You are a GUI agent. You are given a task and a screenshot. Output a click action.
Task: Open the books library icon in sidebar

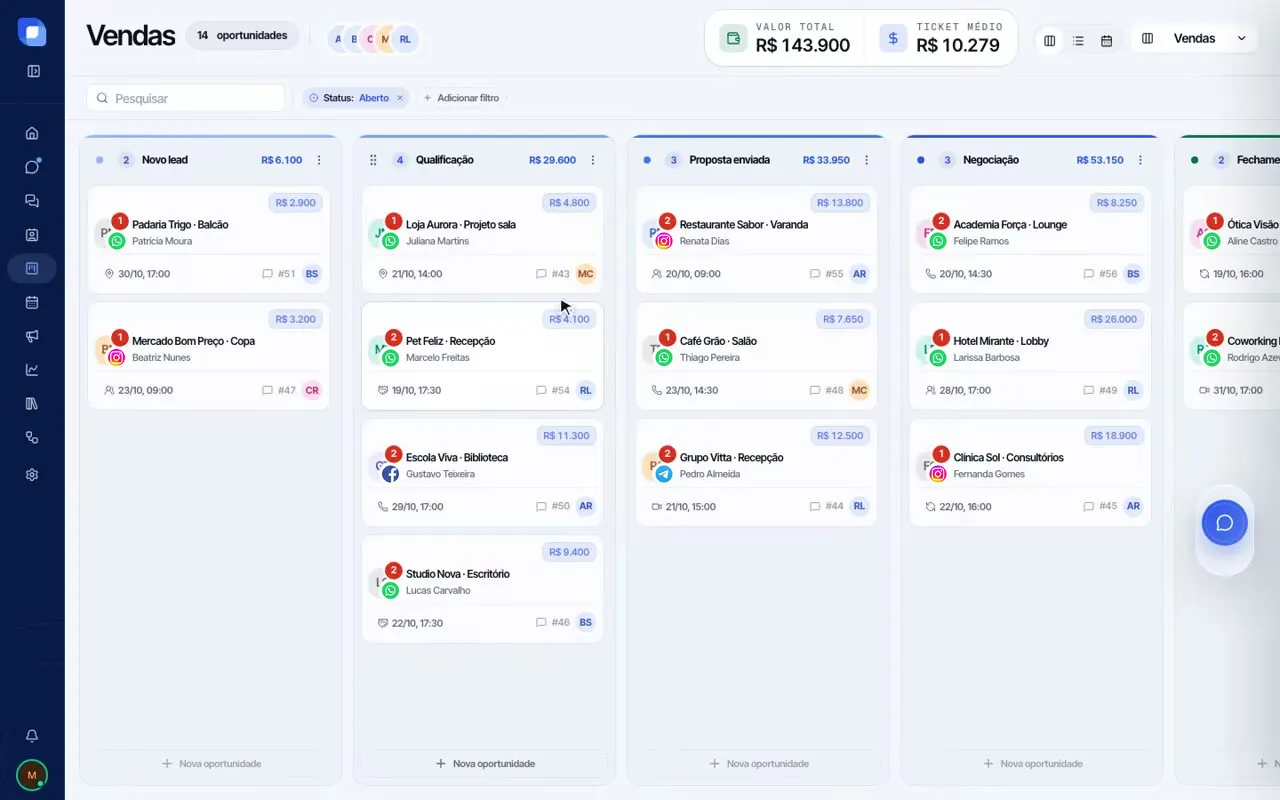click(32, 404)
